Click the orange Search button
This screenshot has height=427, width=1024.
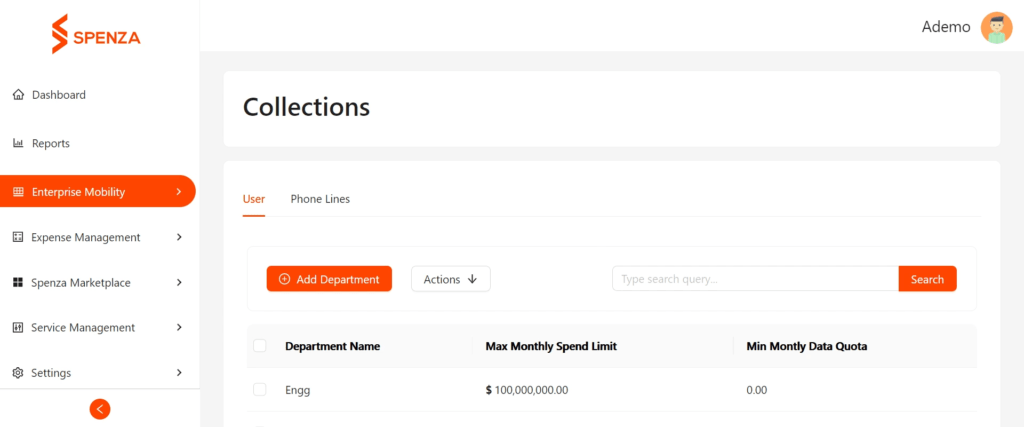[x=927, y=279]
